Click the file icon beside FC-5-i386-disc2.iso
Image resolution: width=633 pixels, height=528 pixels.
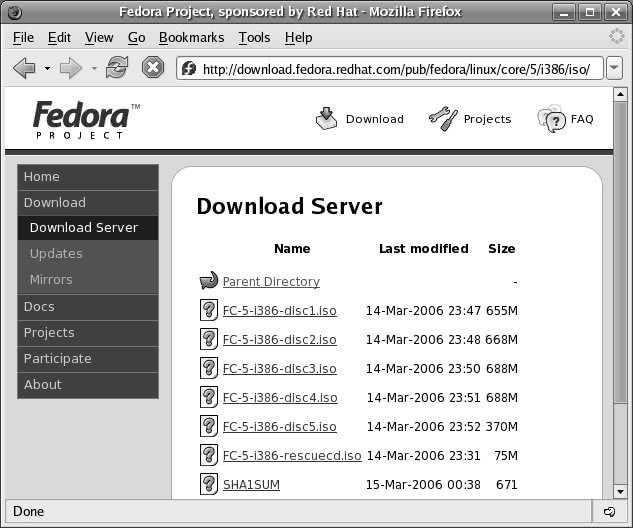(x=209, y=339)
